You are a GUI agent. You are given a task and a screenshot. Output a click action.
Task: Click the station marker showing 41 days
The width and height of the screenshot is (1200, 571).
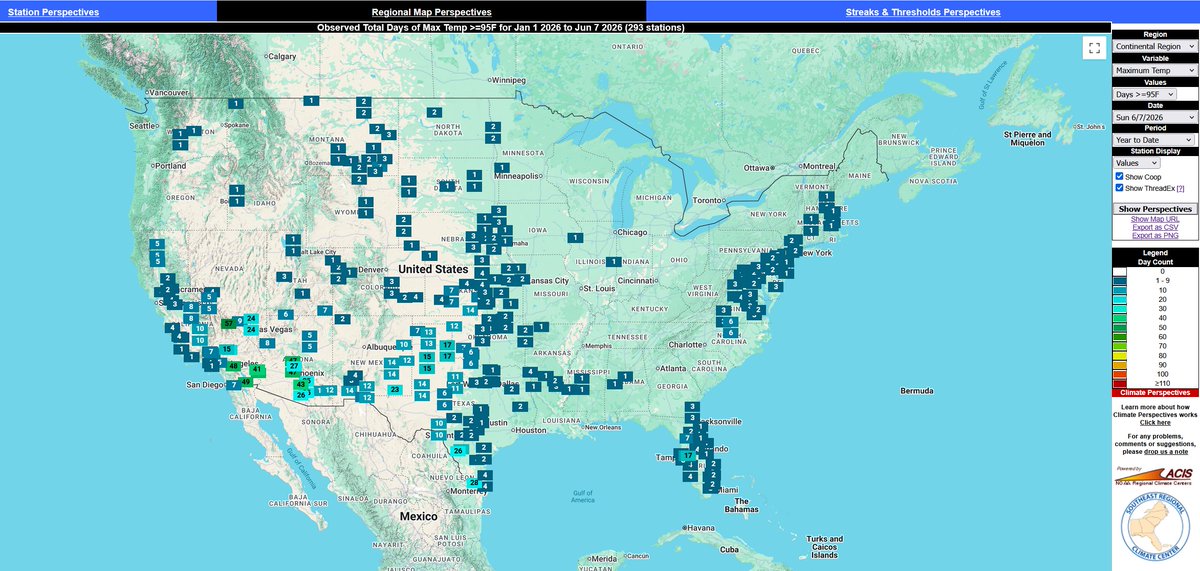257,370
